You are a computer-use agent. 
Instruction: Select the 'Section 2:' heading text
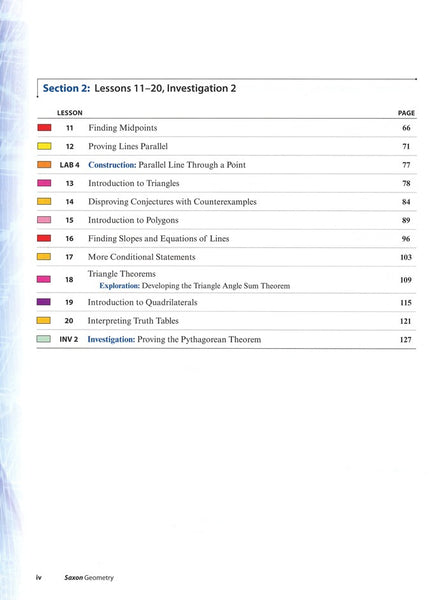pyautogui.click(x=67, y=88)
